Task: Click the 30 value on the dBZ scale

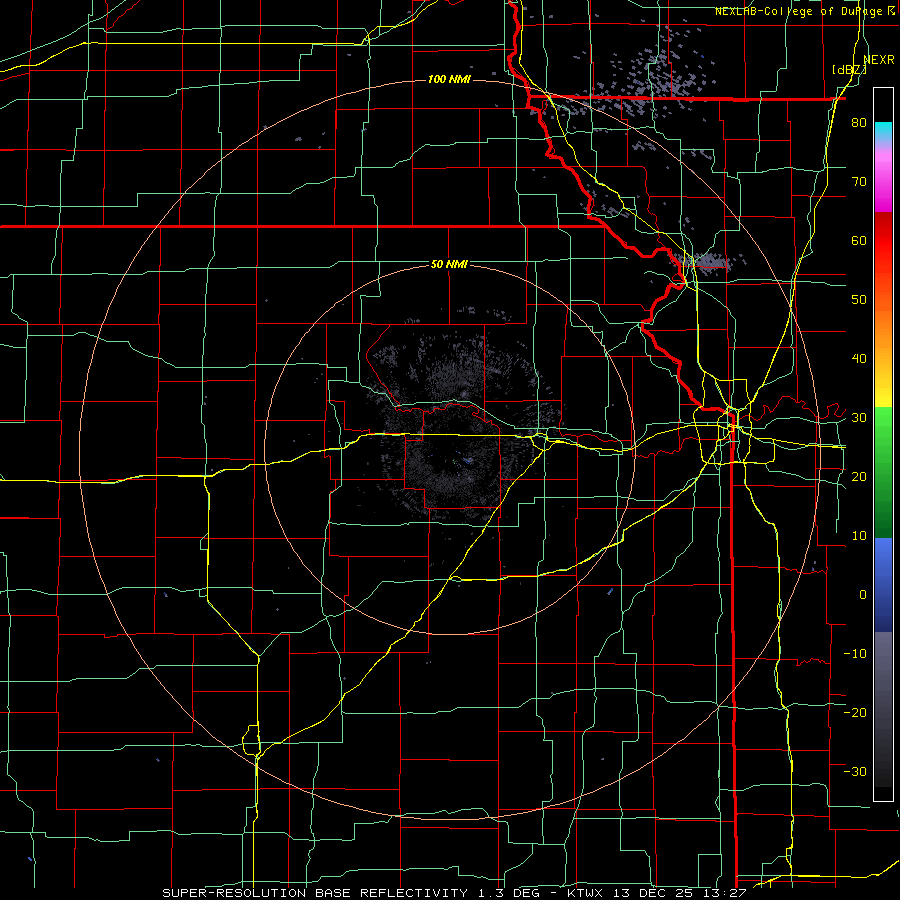Action: coord(859,418)
